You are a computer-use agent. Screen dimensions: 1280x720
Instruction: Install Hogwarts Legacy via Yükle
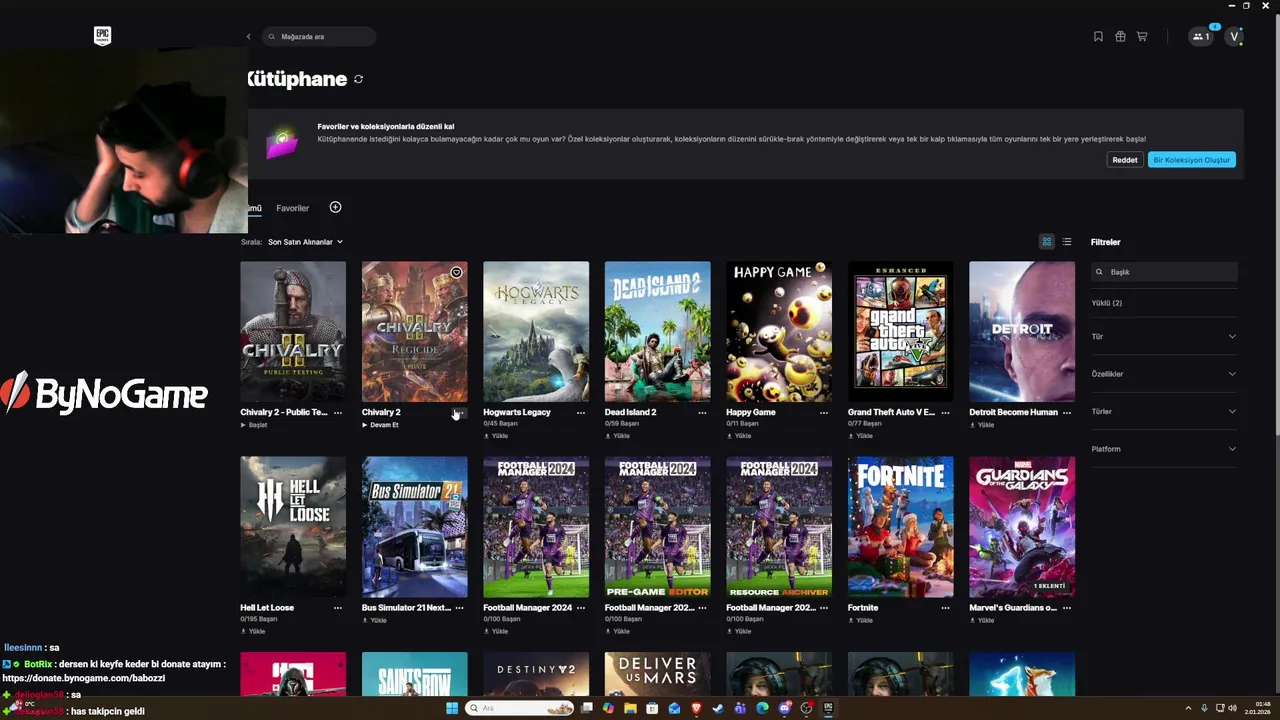(x=496, y=436)
